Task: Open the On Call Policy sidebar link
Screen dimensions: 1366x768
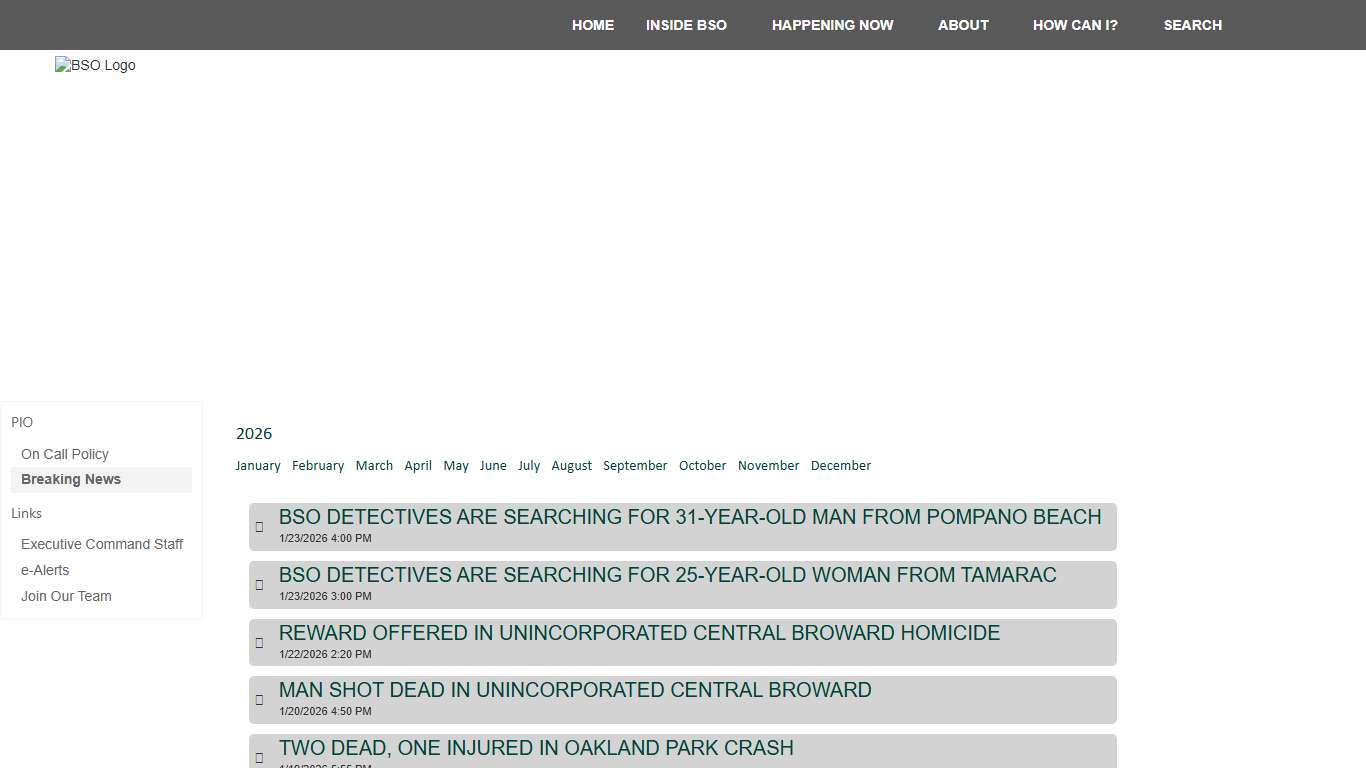Action: (65, 454)
